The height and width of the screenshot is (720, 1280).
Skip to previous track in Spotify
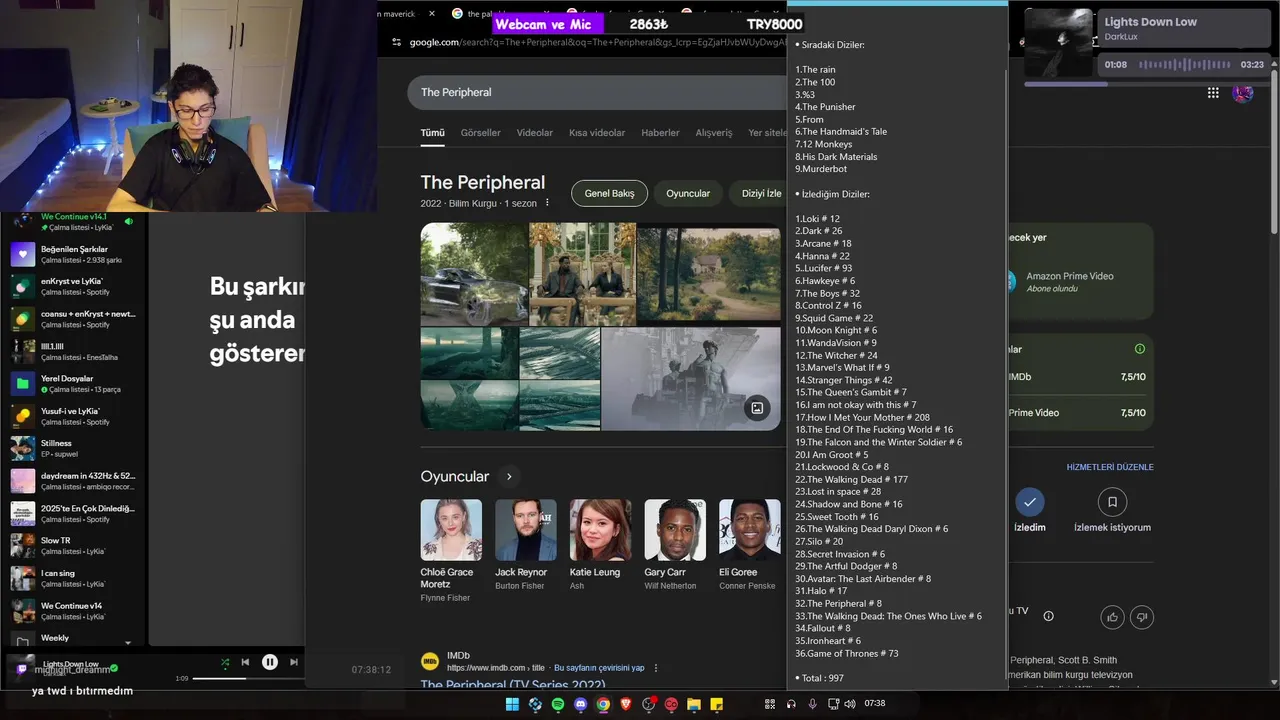point(245,662)
